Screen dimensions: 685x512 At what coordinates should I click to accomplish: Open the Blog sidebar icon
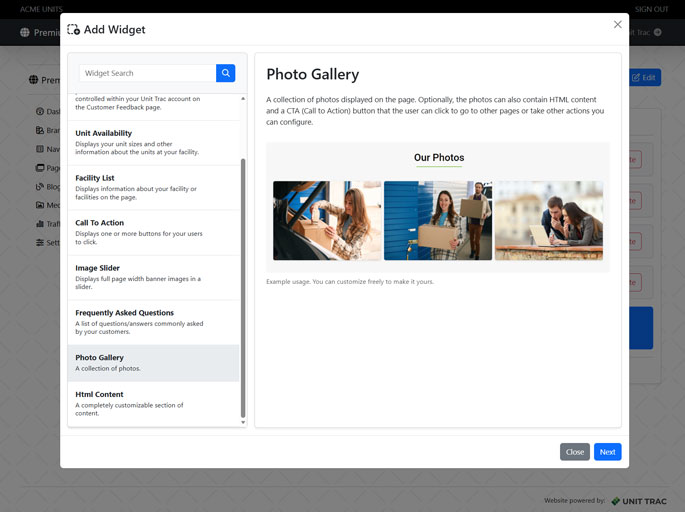tap(40, 187)
